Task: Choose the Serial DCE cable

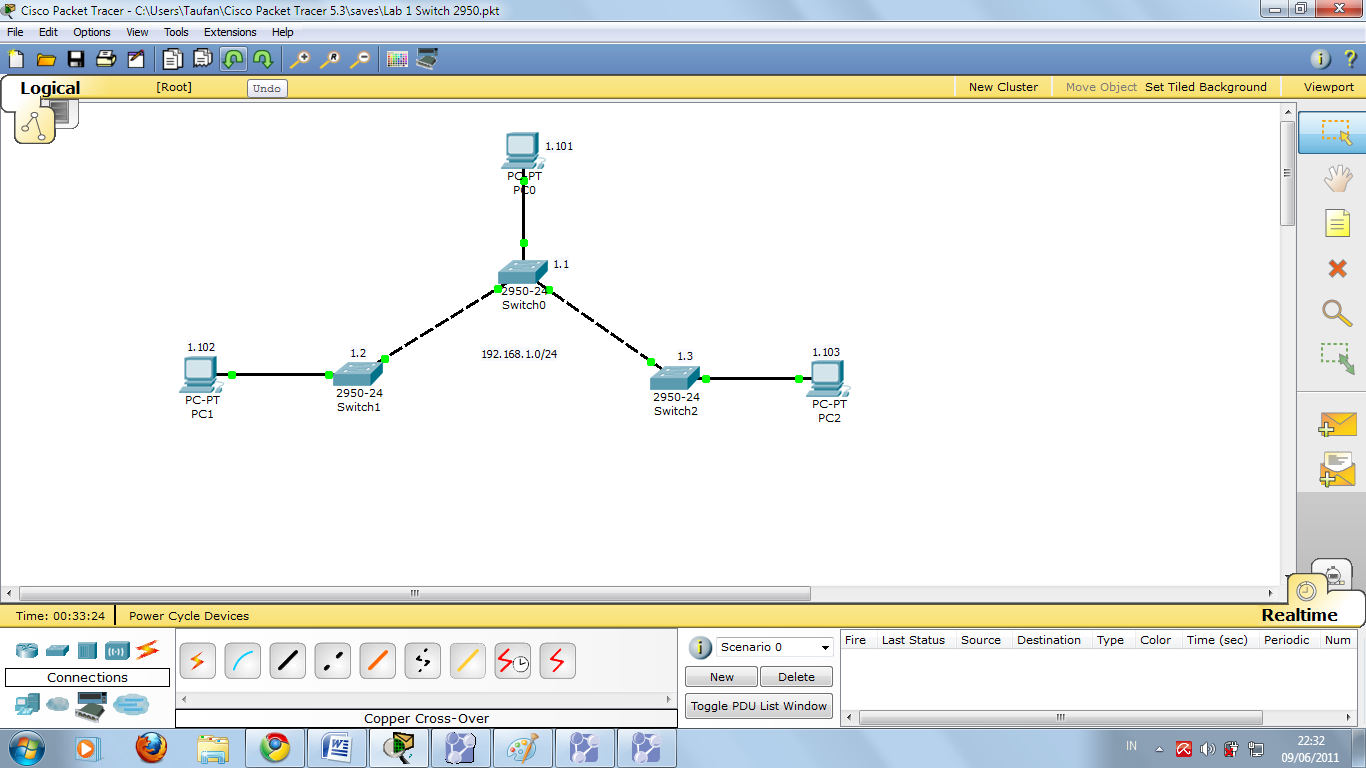Action: coord(513,661)
